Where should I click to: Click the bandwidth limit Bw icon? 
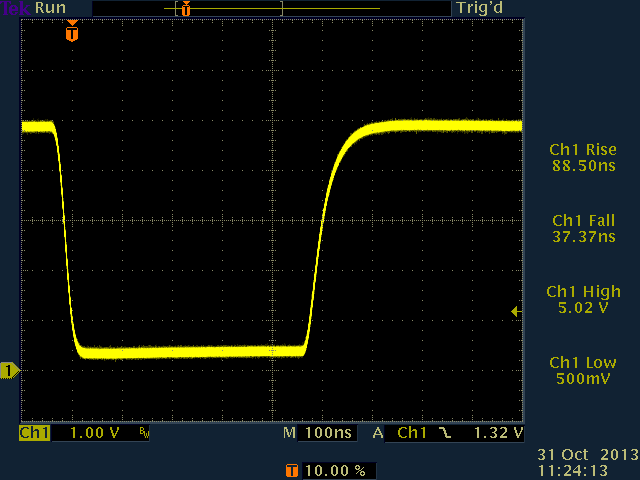point(145,434)
